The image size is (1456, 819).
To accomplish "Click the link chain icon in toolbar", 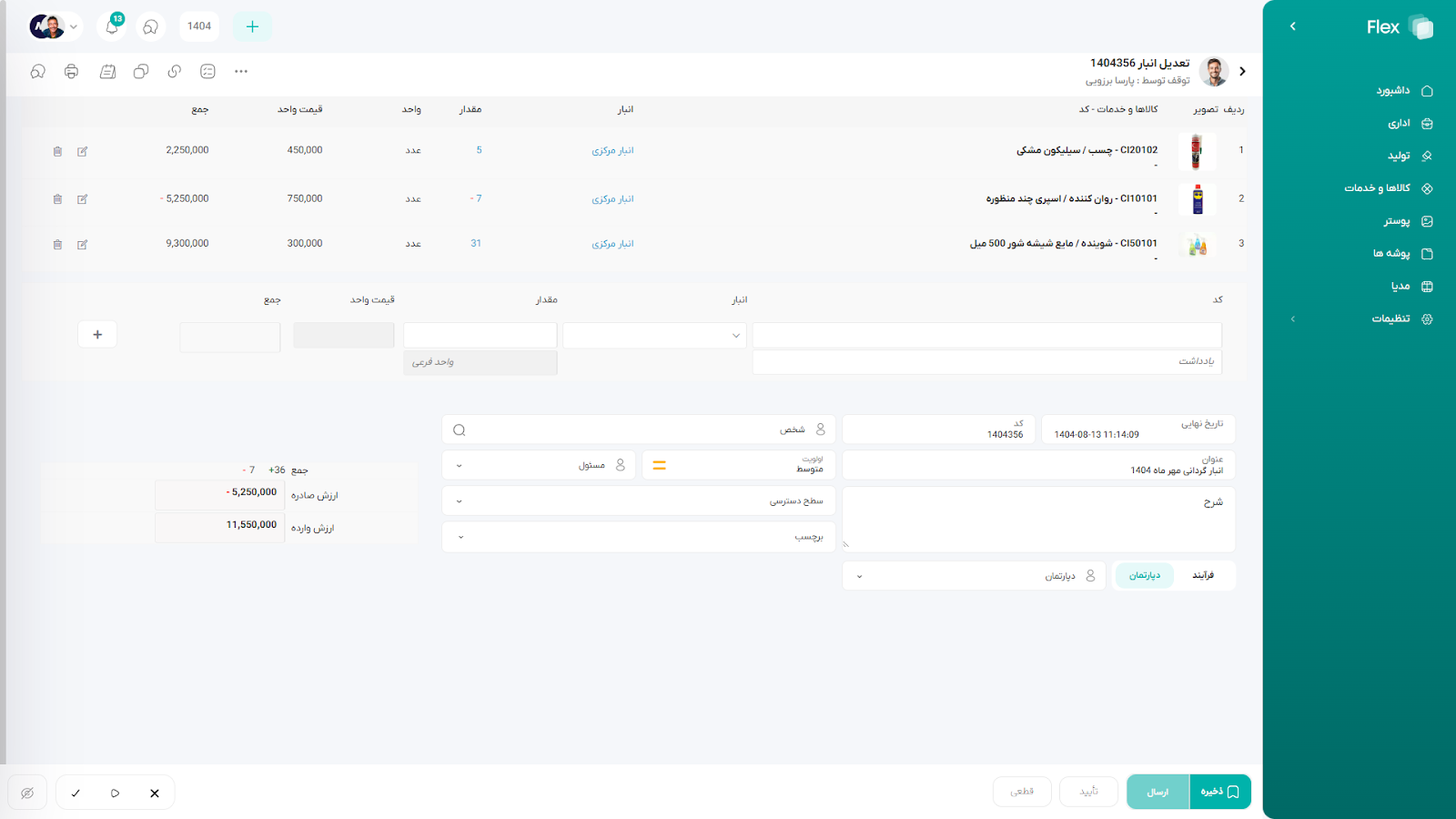I will tap(175, 71).
